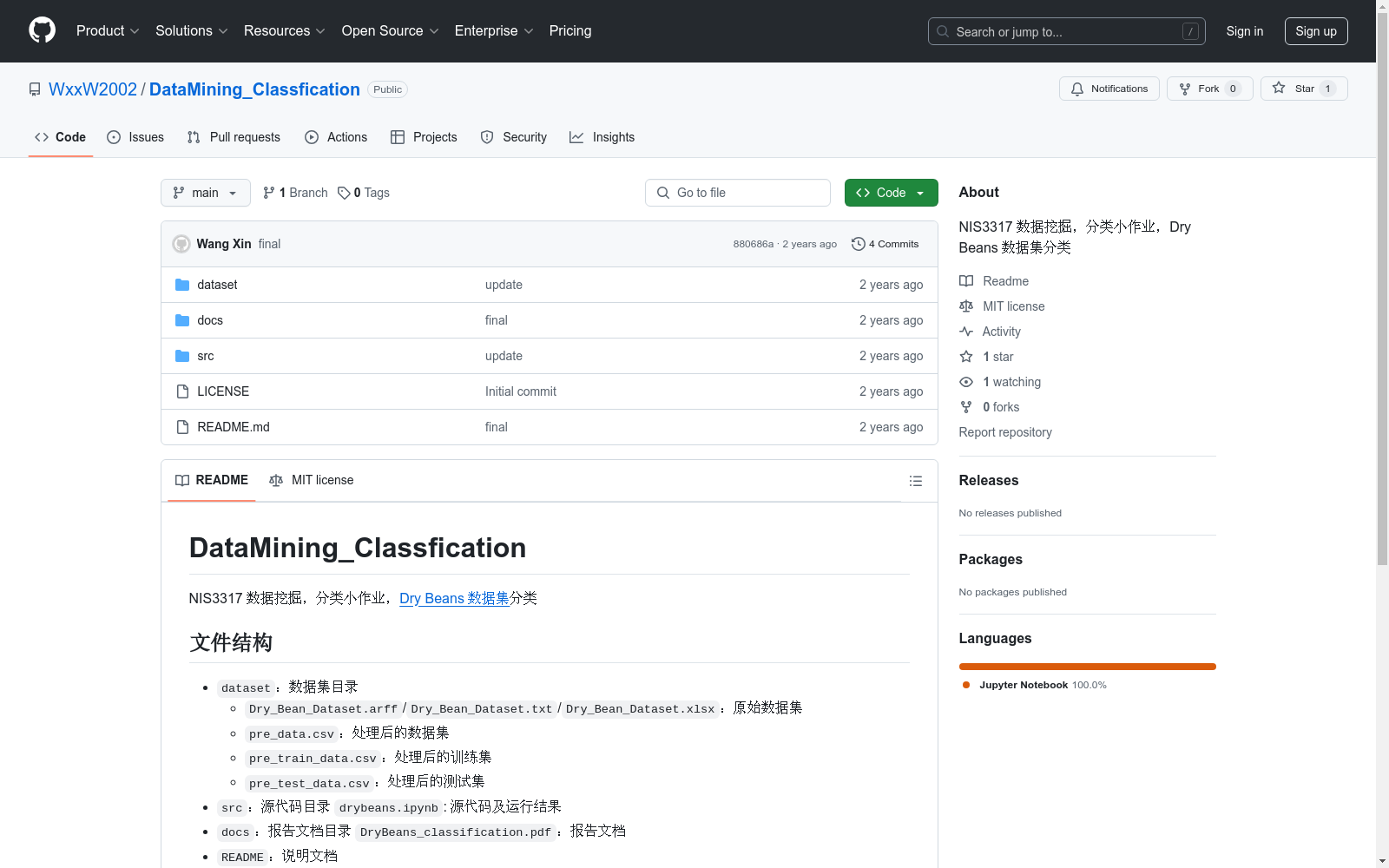The height and width of the screenshot is (868, 1389).
Task: Click the search magnifier in header
Action: coord(943,31)
